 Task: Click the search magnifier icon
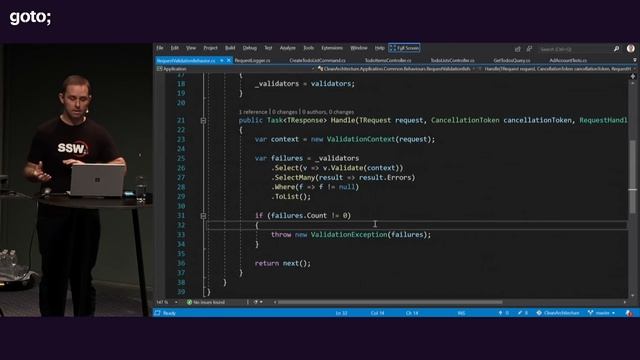[x=616, y=49]
